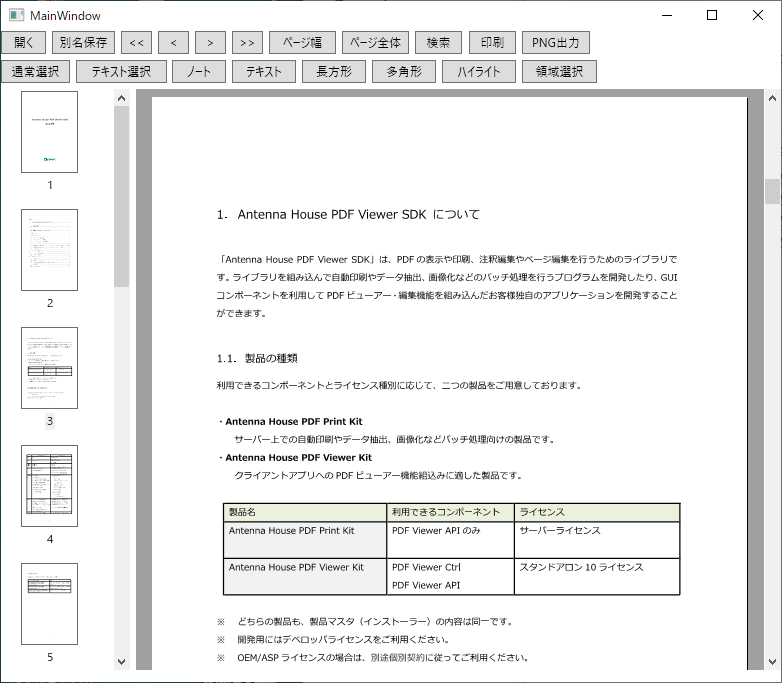Select the 長方形 rectangle tool
Screen dimensions: 782x683
point(334,71)
